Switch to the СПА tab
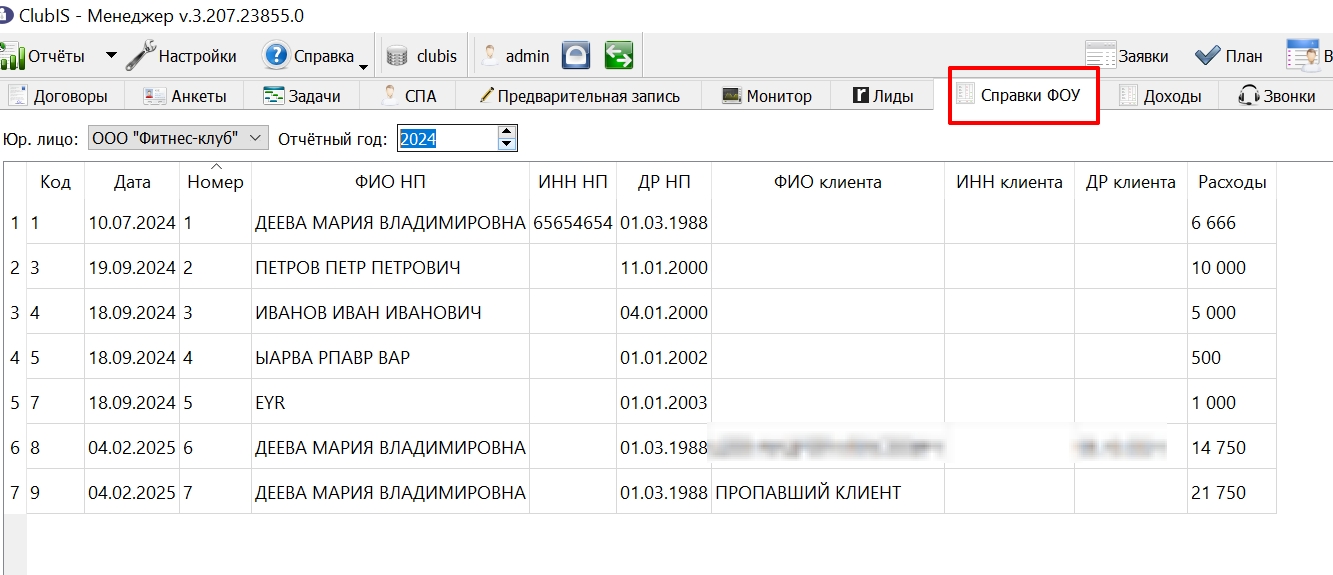The image size is (1333, 575). (x=409, y=96)
